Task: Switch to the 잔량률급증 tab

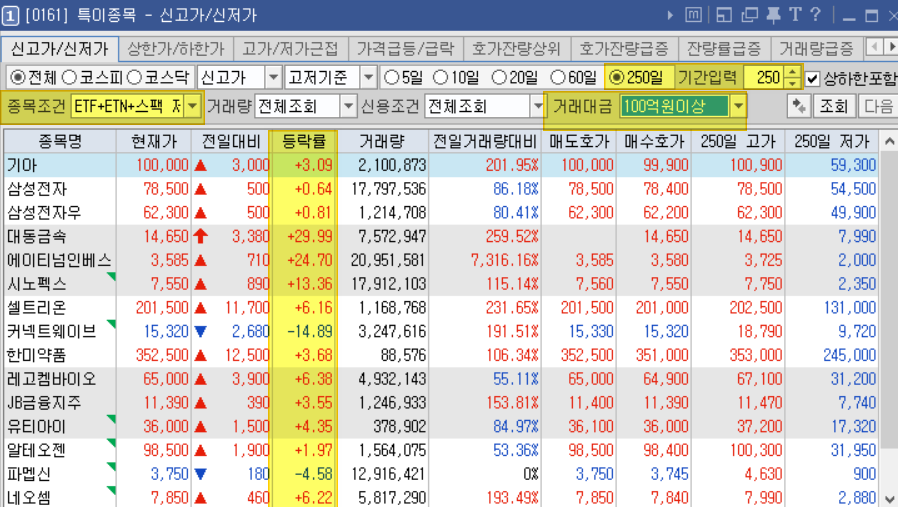Action: click(x=724, y=49)
